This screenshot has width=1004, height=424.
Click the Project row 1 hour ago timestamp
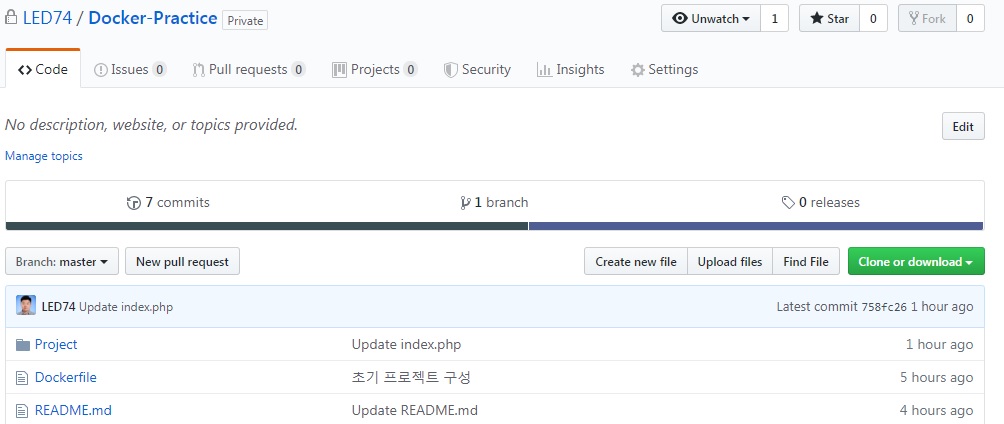pyautogui.click(x=939, y=345)
